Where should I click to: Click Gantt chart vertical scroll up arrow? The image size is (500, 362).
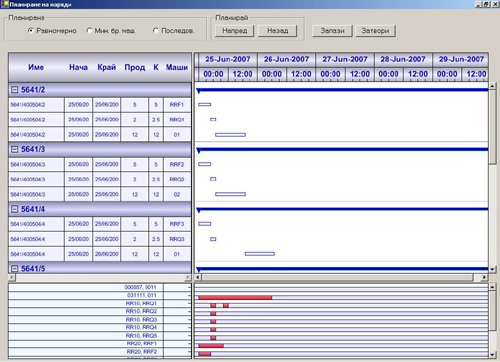(492, 86)
